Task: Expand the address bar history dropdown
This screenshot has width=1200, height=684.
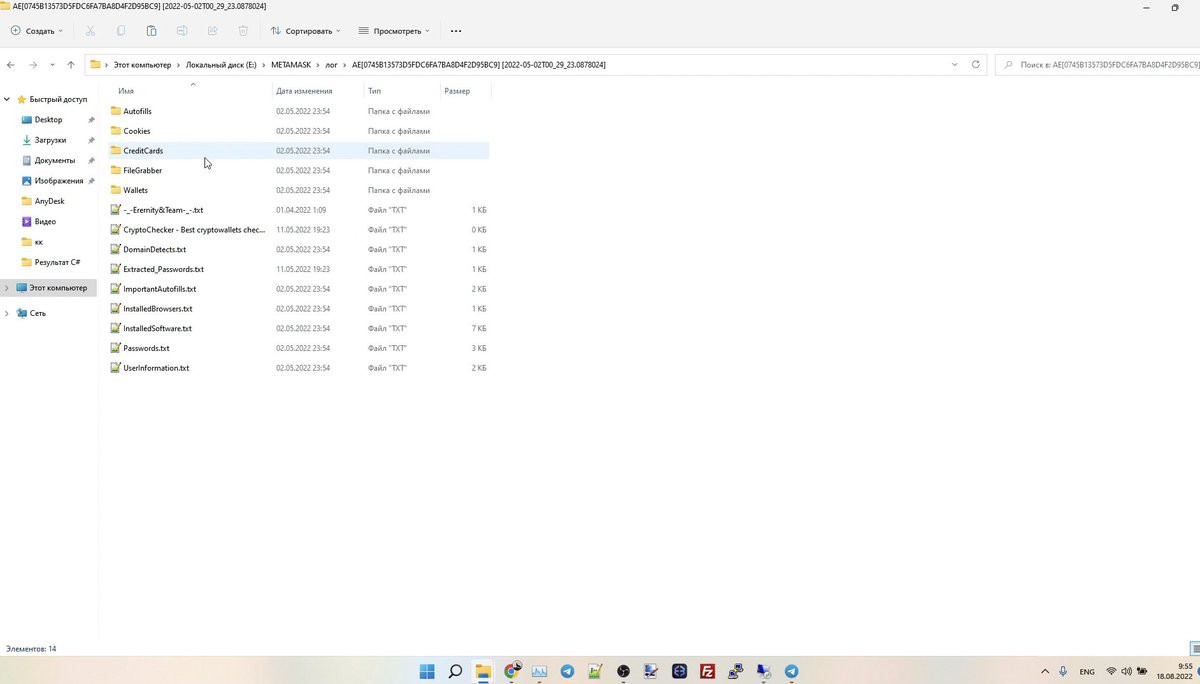Action: [x=955, y=65]
